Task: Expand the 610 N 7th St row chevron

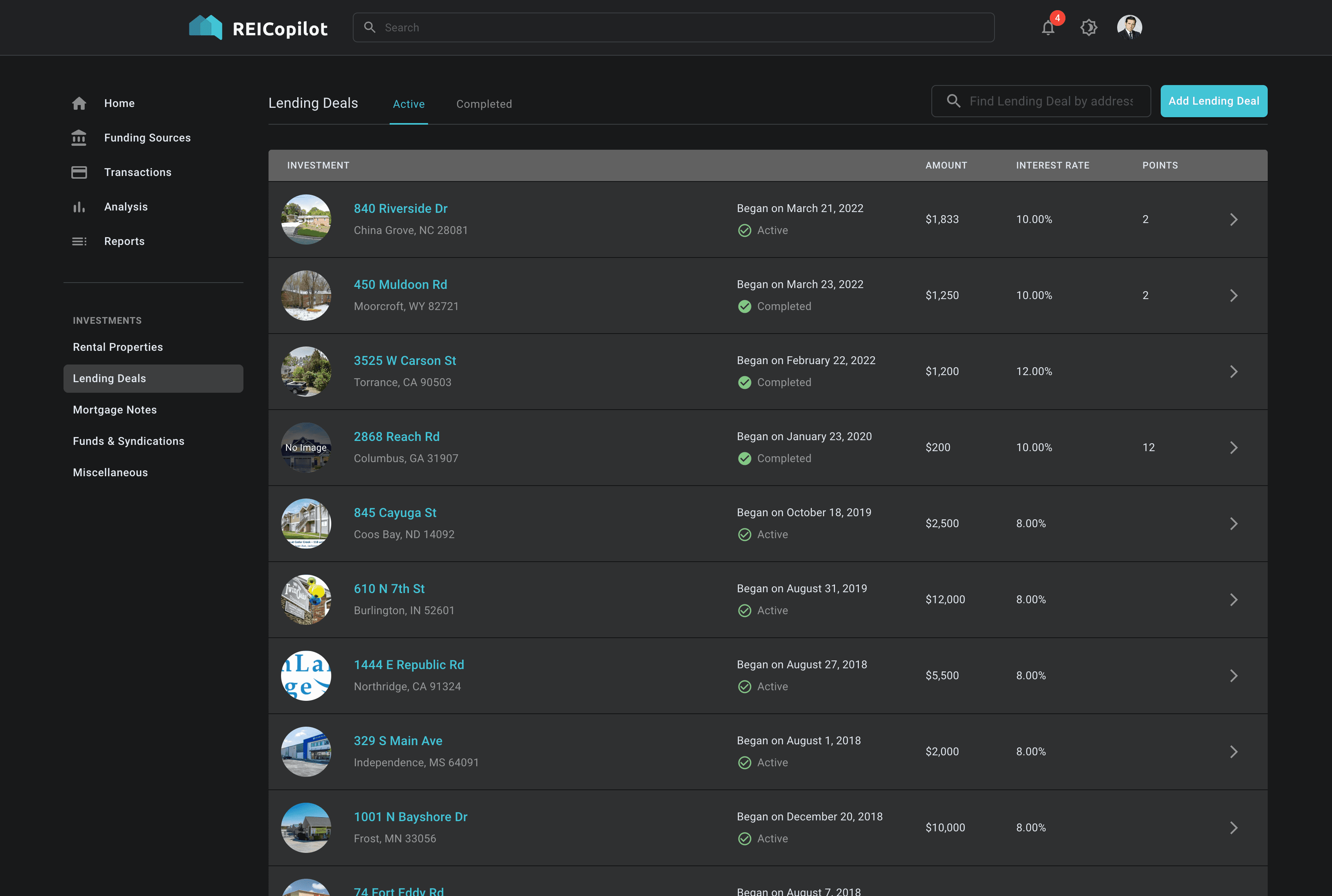Action: (x=1233, y=599)
